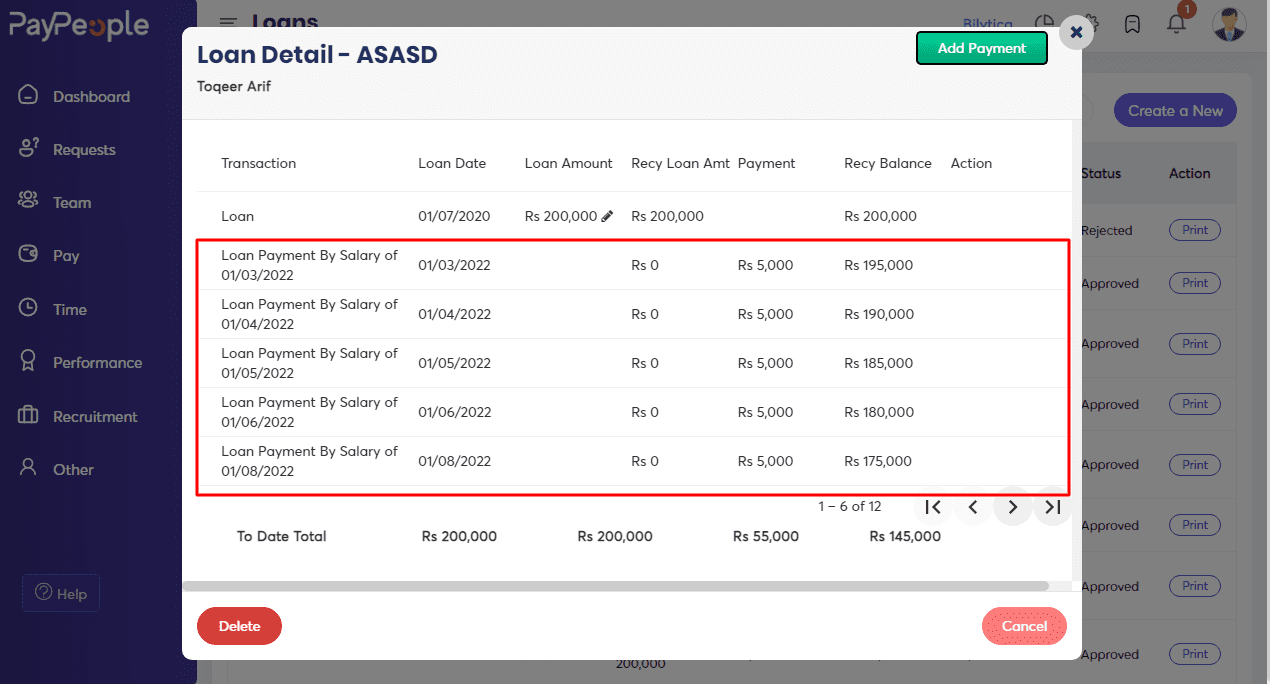This screenshot has height=684, width=1270.
Task: Open the bookmarks icon in the header
Action: click(1132, 24)
